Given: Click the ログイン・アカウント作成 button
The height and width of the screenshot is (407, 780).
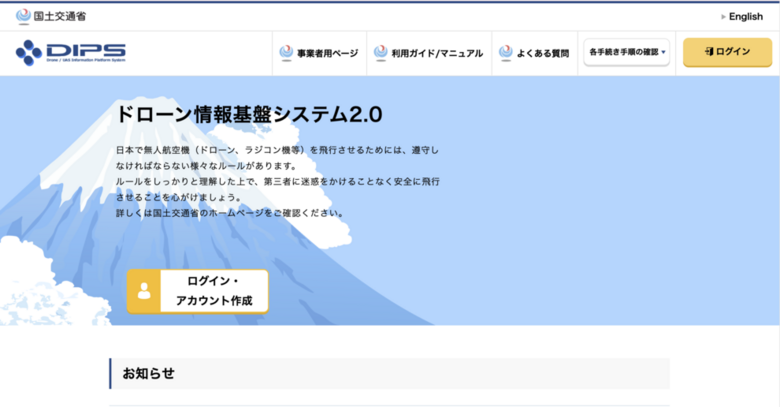Looking at the screenshot, I should click(x=214, y=291).
